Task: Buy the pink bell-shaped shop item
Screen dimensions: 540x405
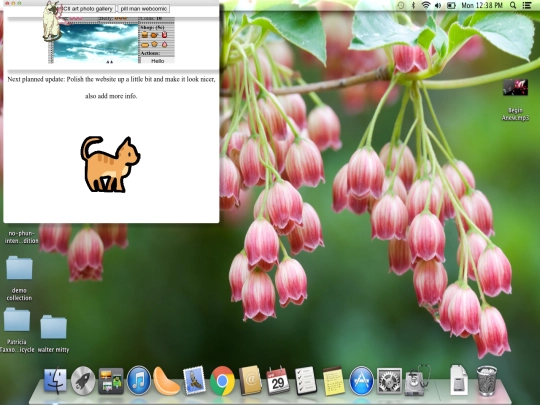Action: pos(164,44)
